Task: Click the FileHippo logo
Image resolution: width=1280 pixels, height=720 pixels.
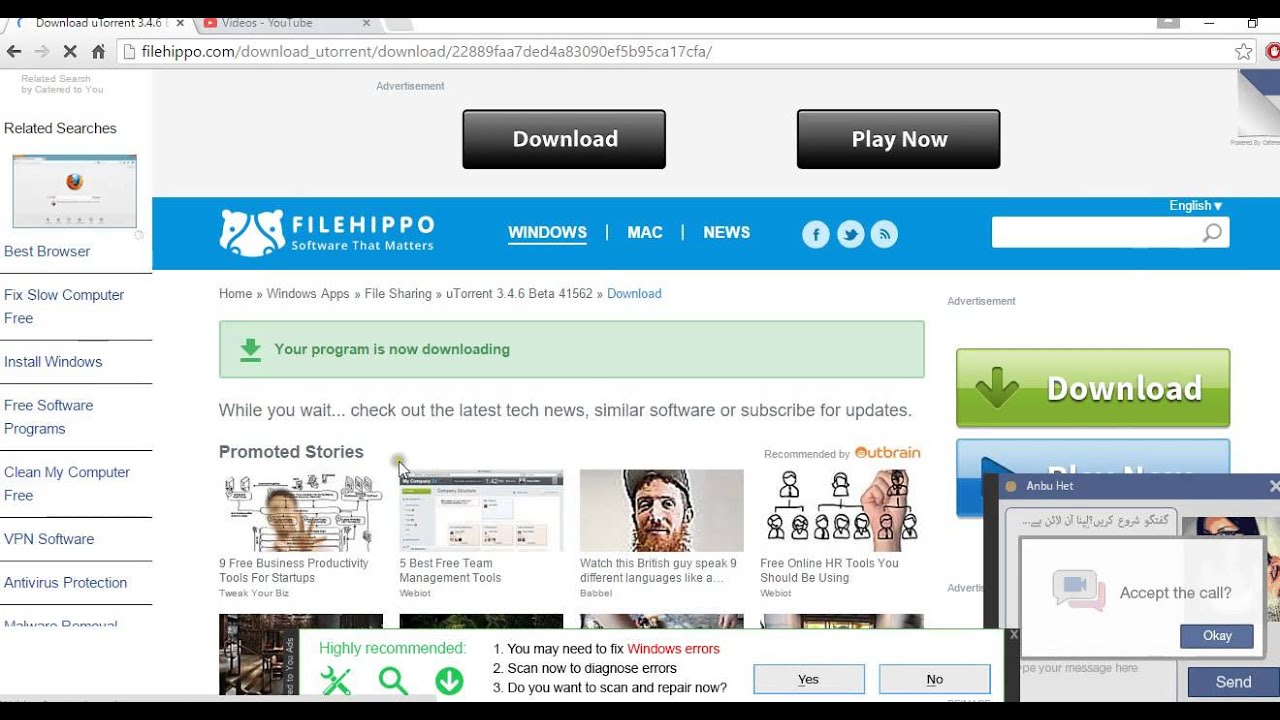Action: click(x=327, y=232)
